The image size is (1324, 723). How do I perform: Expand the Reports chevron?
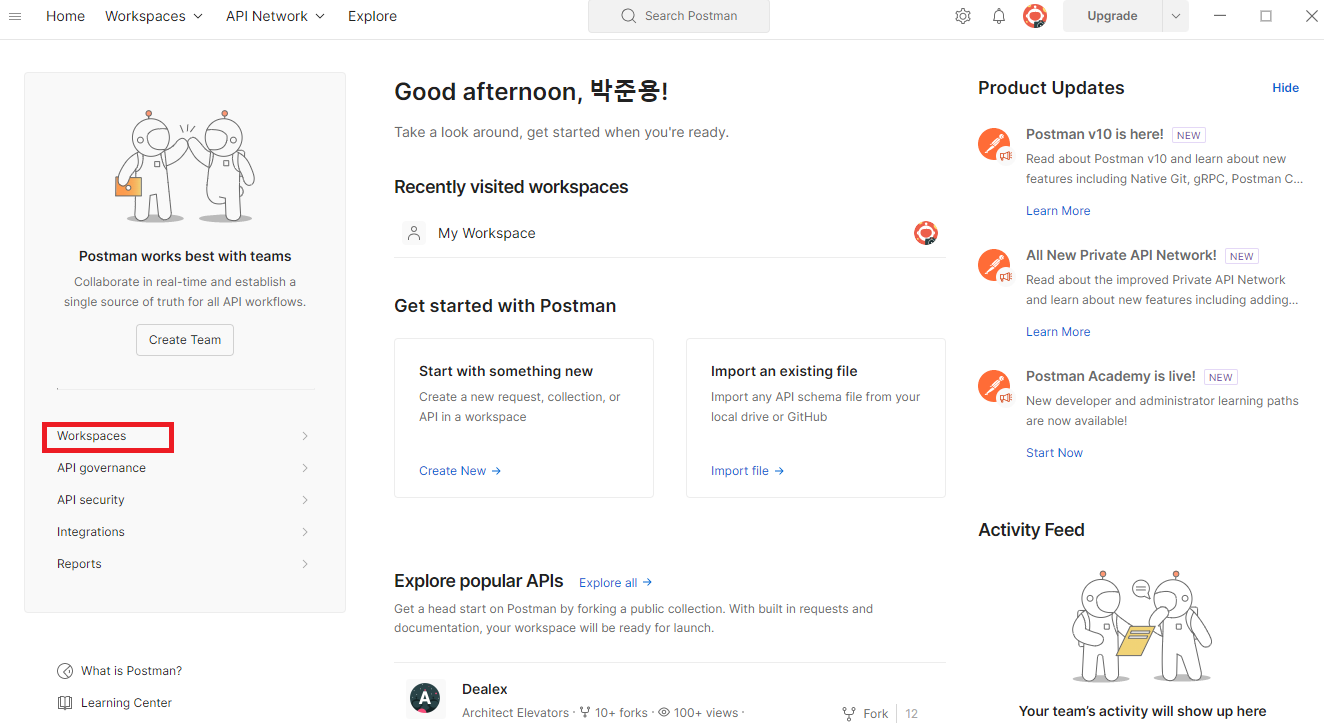[x=305, y=564]
